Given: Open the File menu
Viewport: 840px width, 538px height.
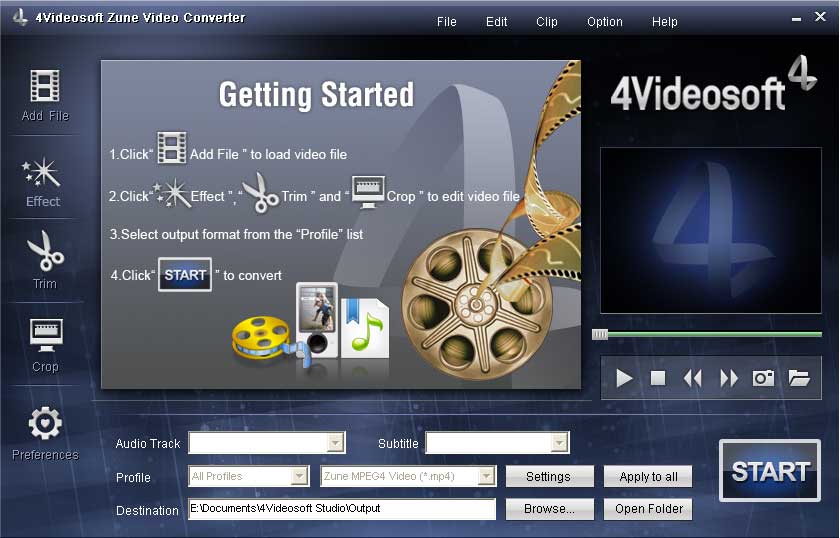Looking at the screenshot, I should coord(447,22).
